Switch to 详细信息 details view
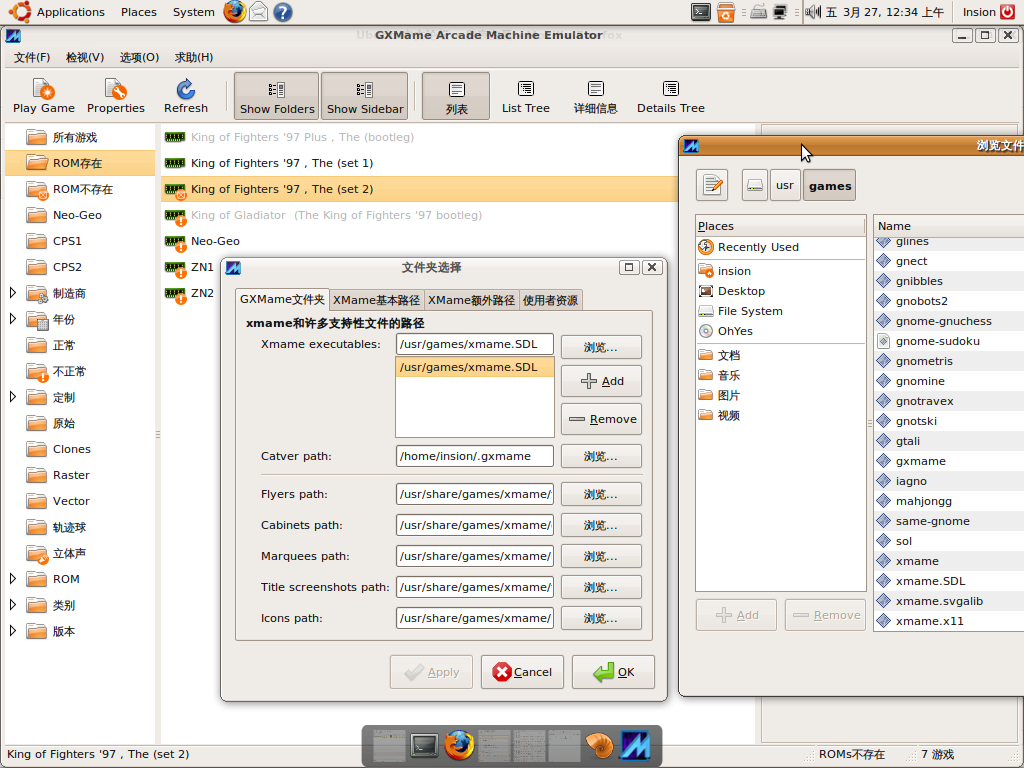The image size is (1024, 768). point(595,96)
